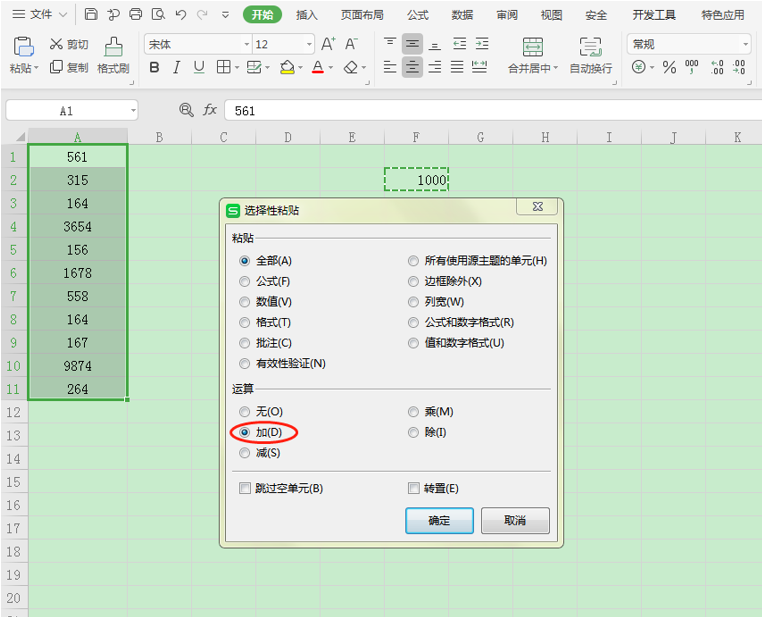This screenshot has width=762, height=617.
Task: Click the 确定 button
Action: (x=439, y=521)
